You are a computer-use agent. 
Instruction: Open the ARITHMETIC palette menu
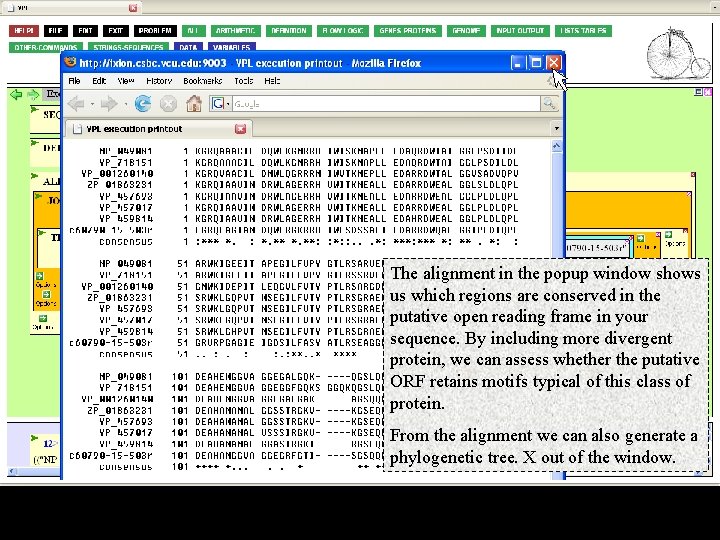pos(235,31)
